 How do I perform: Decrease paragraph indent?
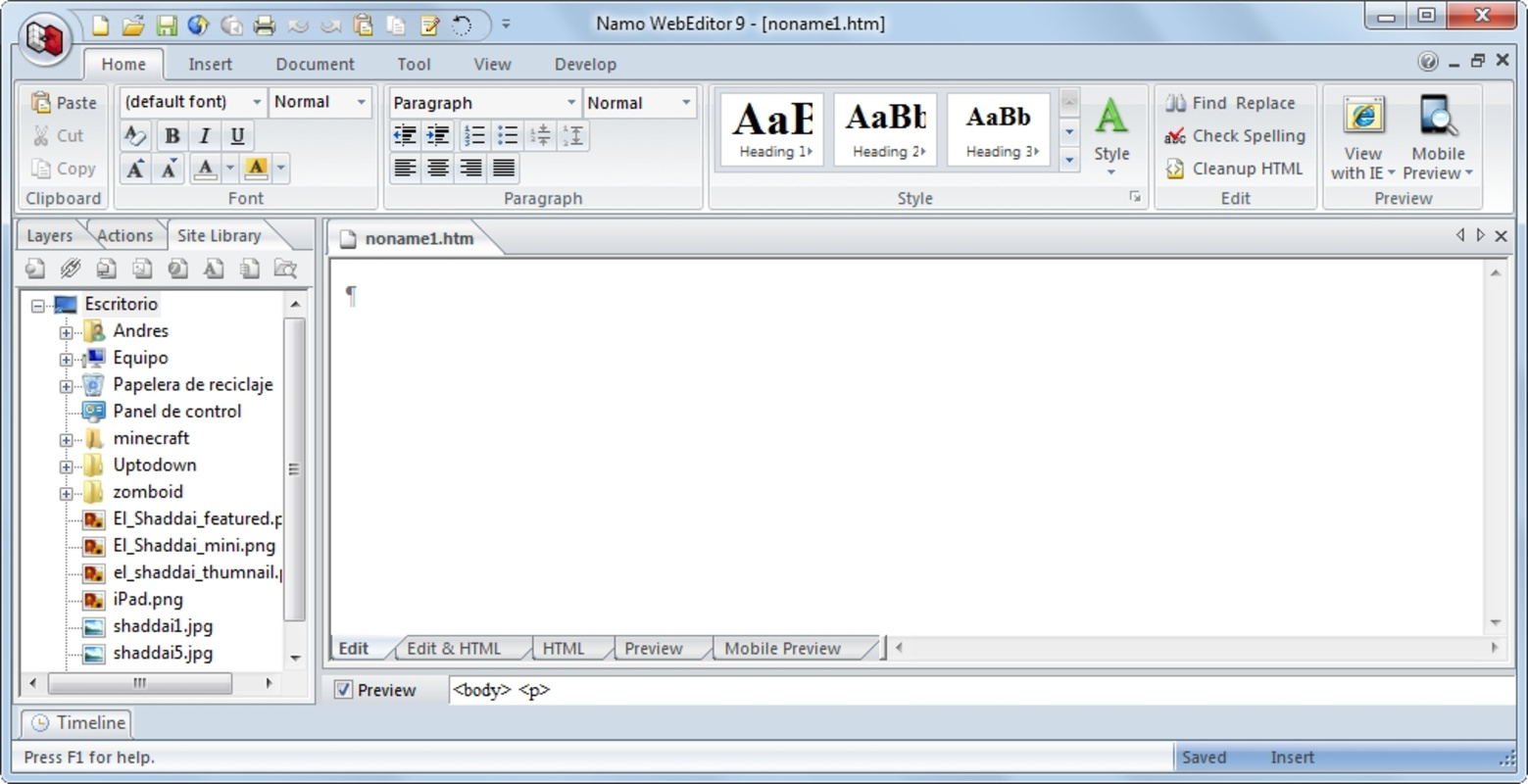(405, 135)
